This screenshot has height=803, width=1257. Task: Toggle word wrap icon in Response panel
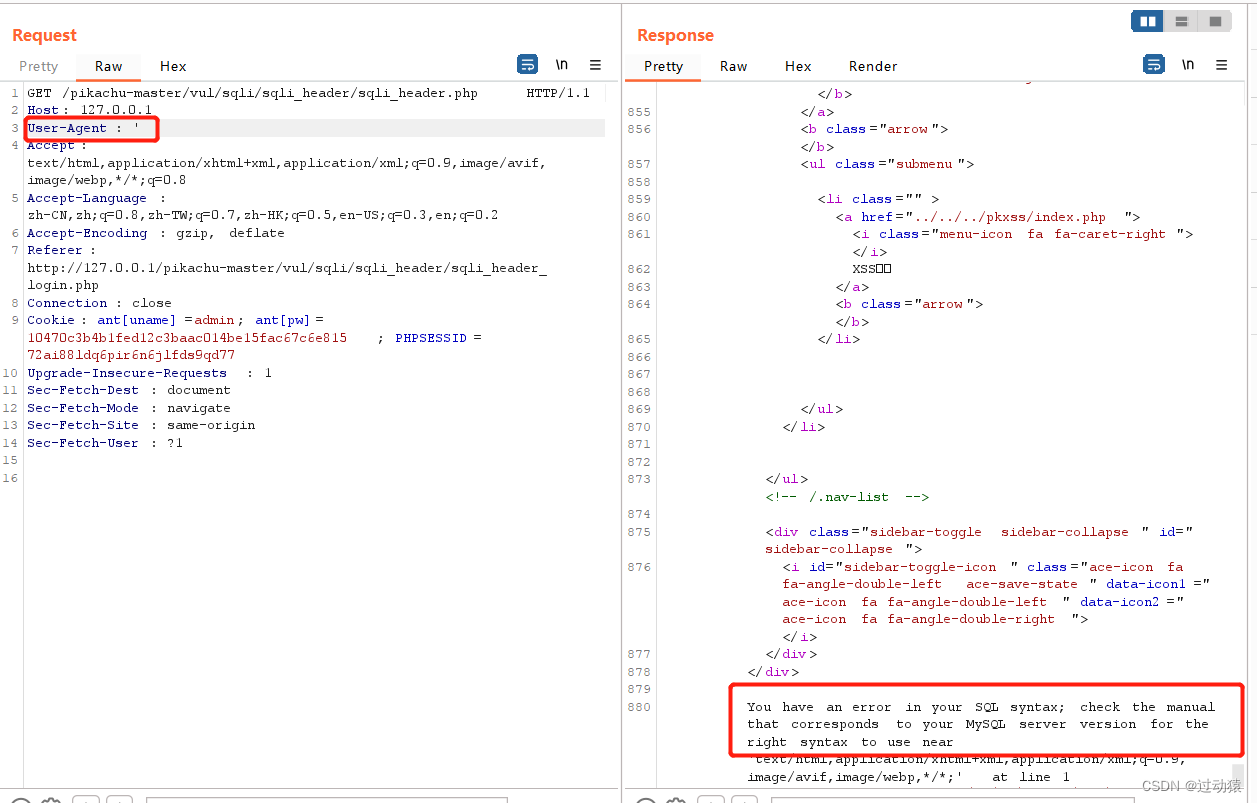click(x=1153, y=65)
